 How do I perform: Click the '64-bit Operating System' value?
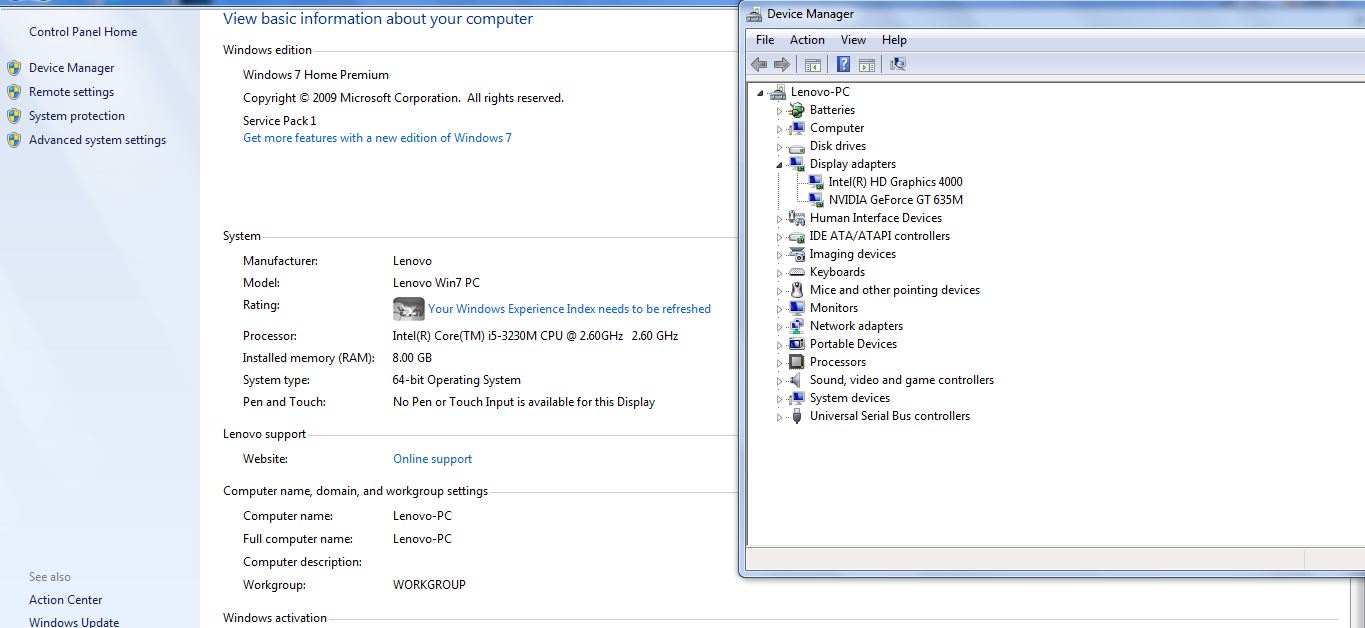pos(456,380)
